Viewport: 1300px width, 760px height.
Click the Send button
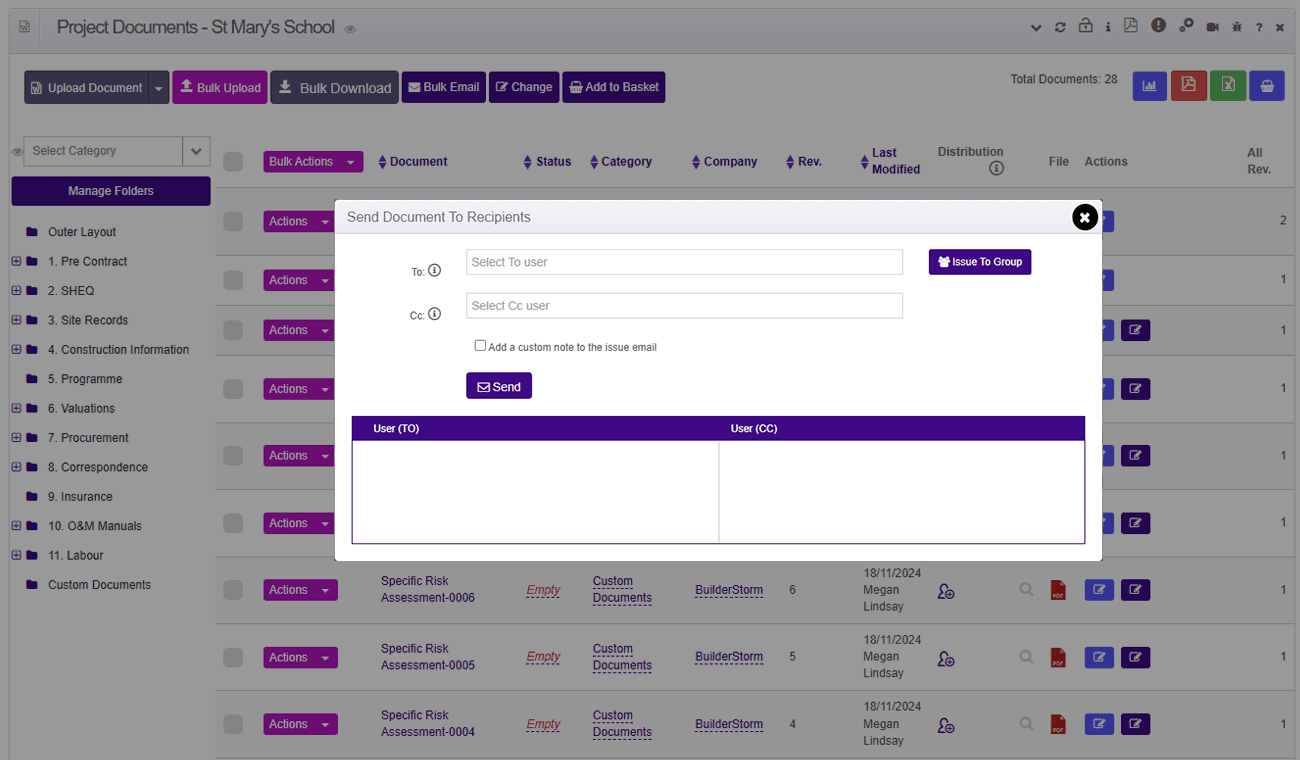click(498, 386)
